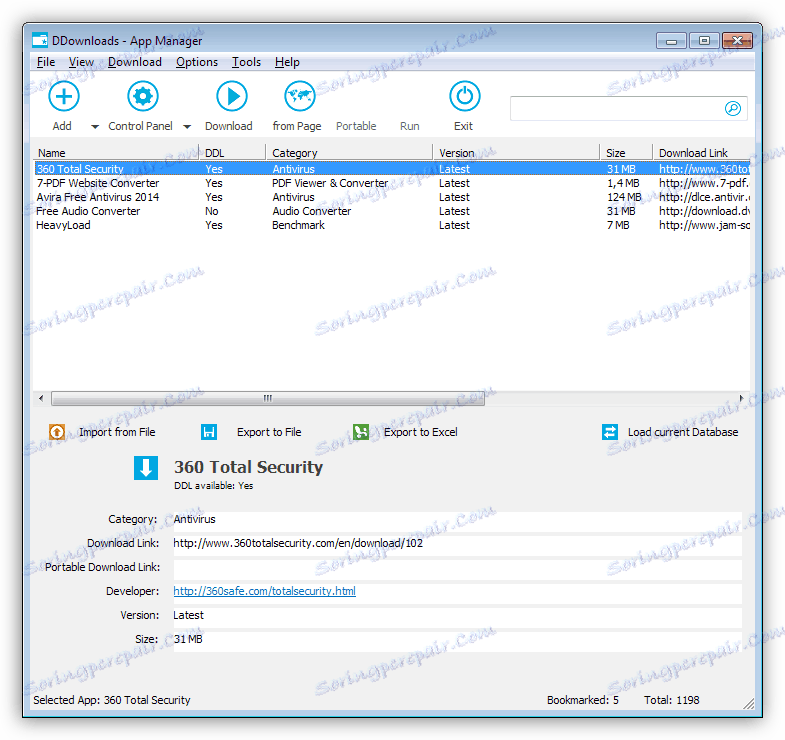
Task: Click the Export to Excel icon
Action: click(361, 432)
